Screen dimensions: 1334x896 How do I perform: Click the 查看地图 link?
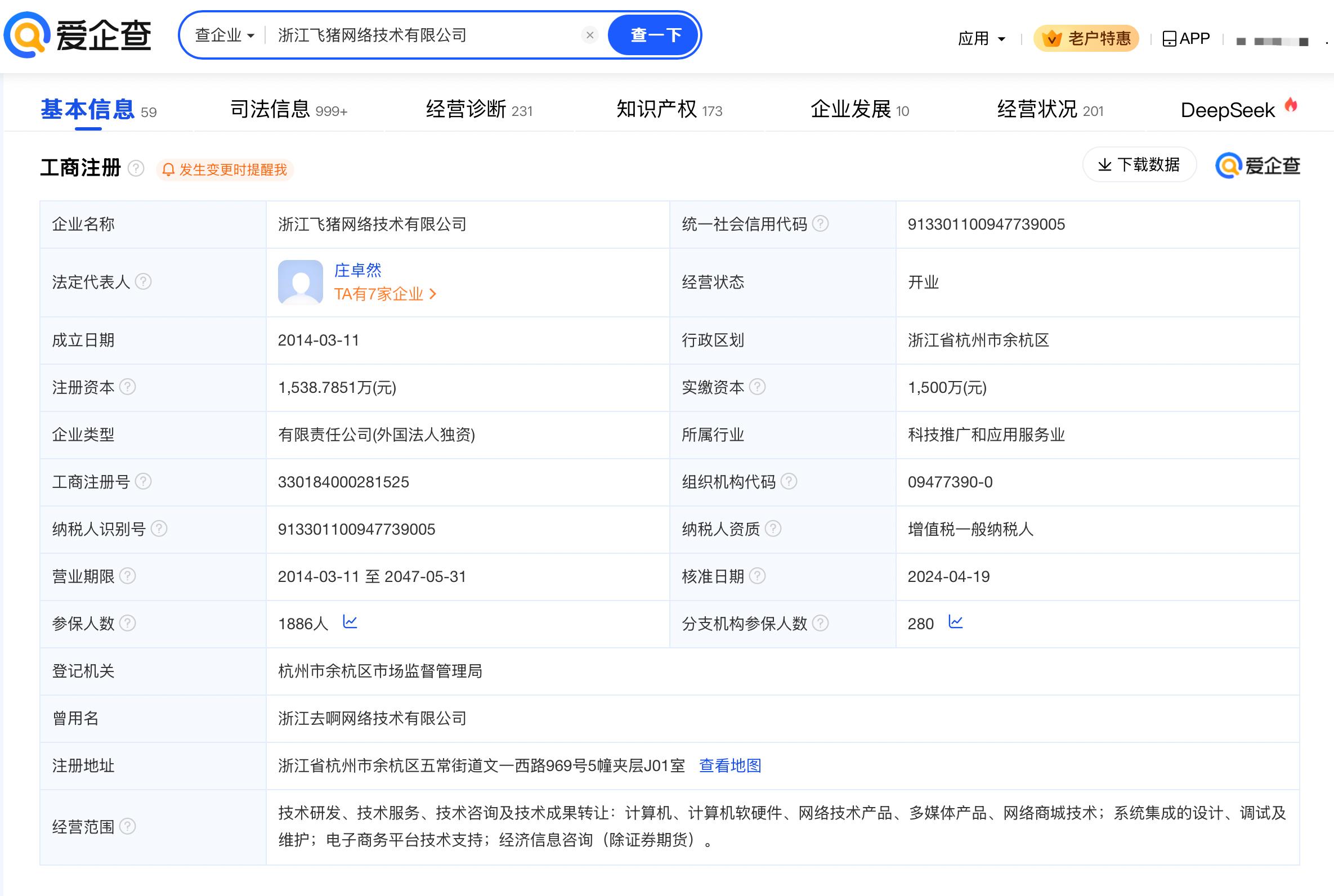(730, 765)
